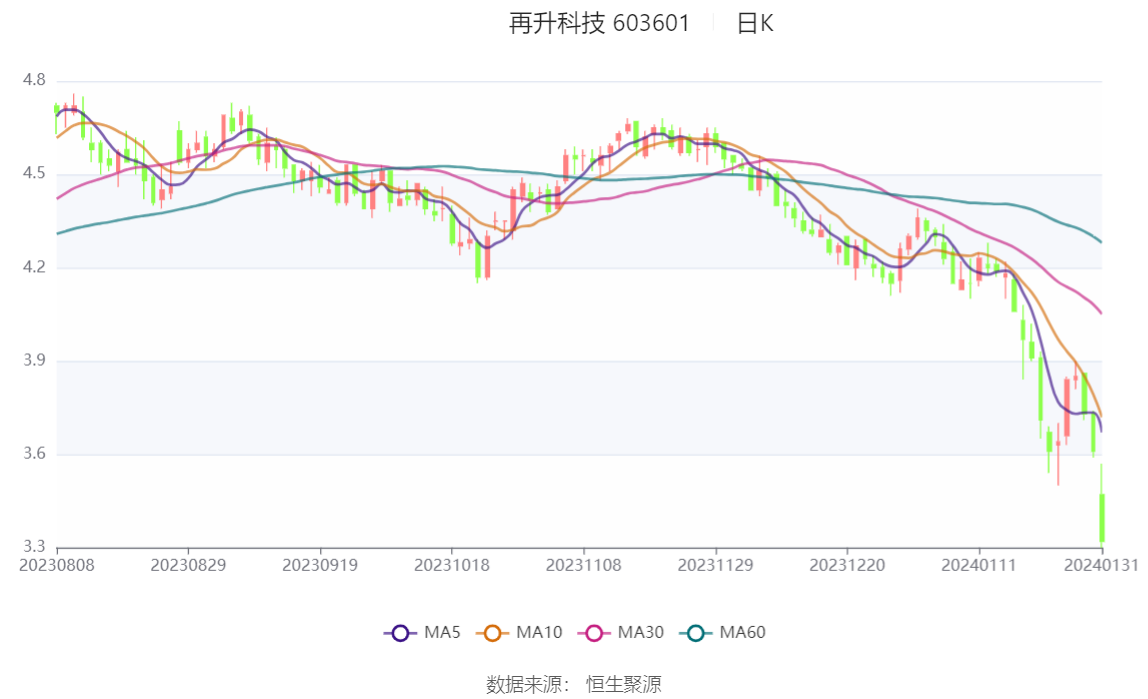Click the purple MA5 legend circle icon

[400, 633]
